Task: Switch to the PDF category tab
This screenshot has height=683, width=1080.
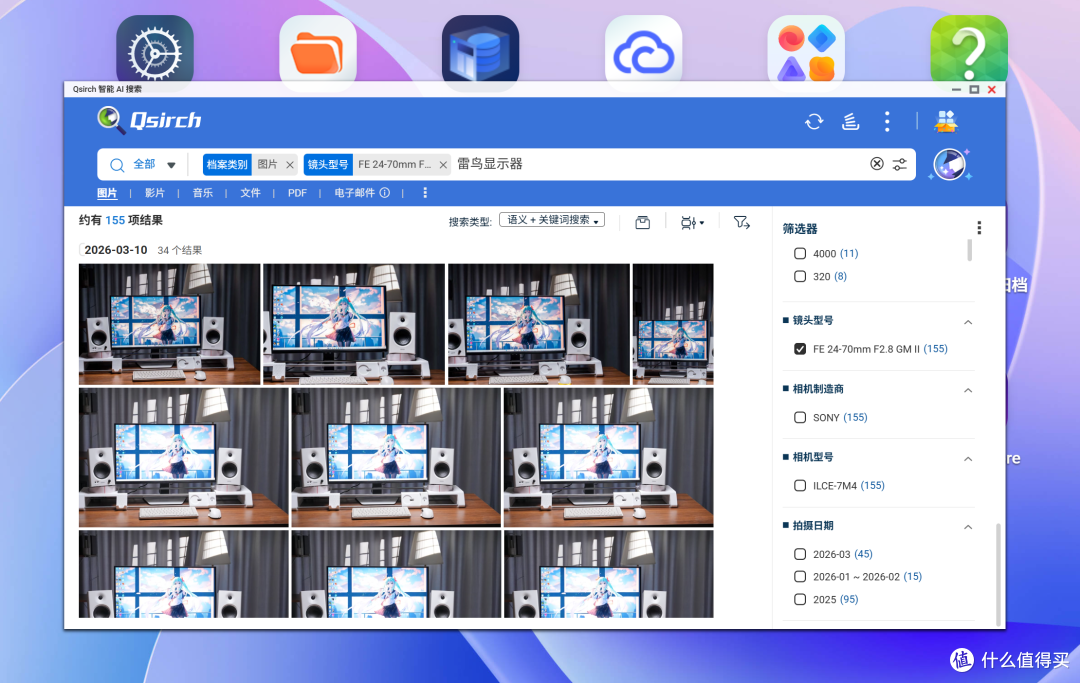Action: [297, 193]
